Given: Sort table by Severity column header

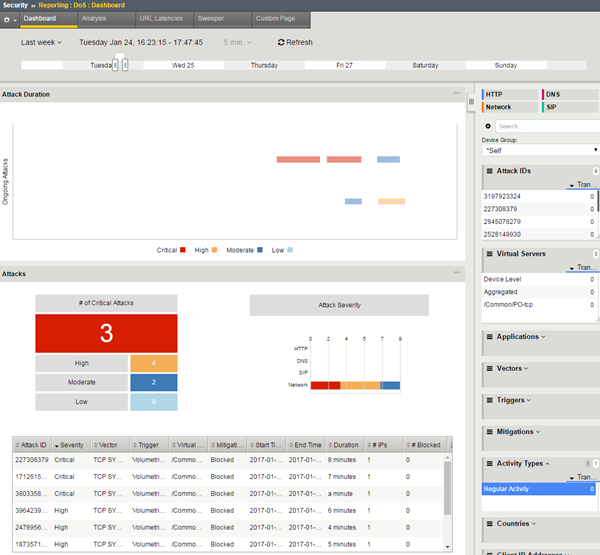Looking at the screenshot, I should [x=72, y=444].
